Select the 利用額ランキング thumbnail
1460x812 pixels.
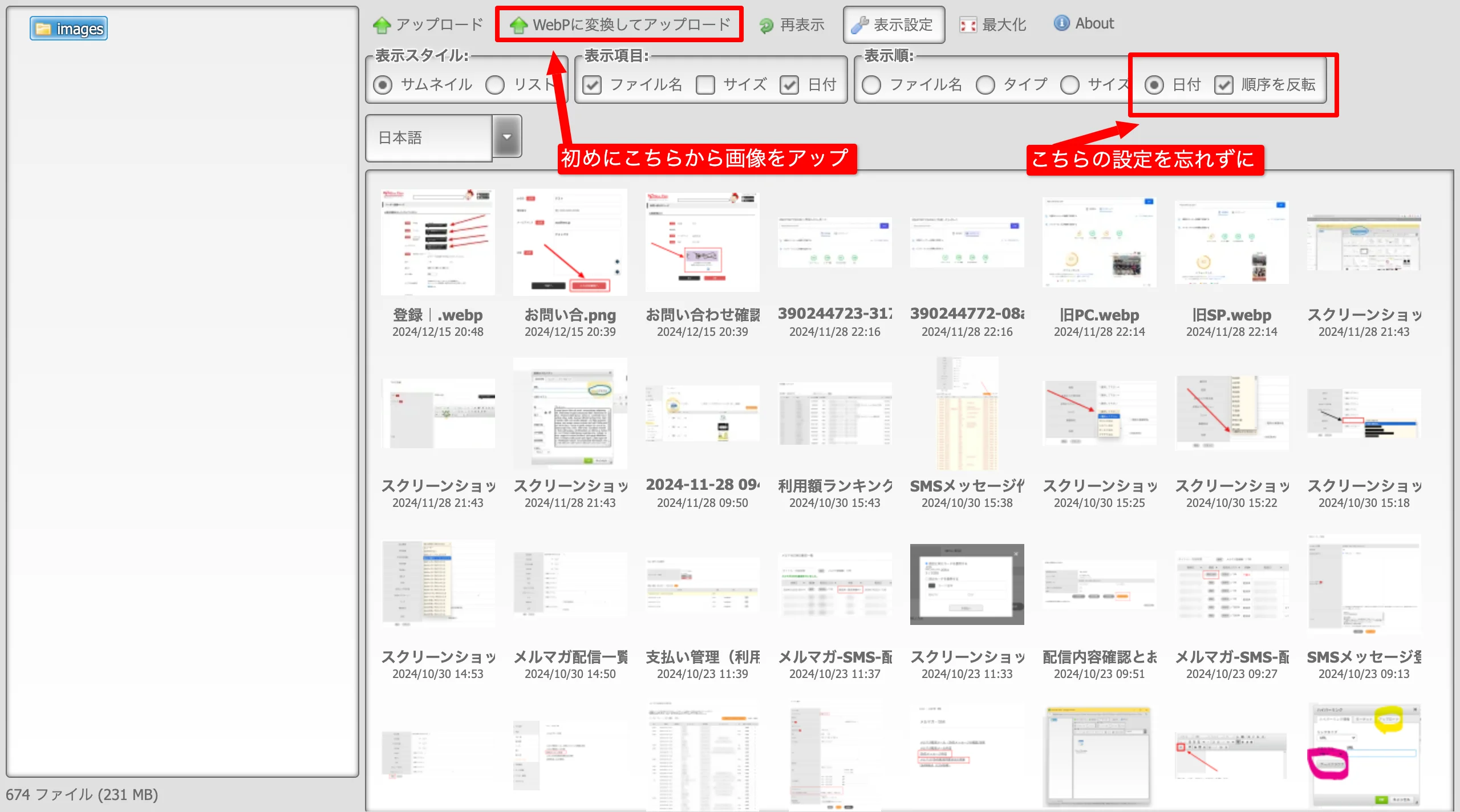tap(835, 413)
